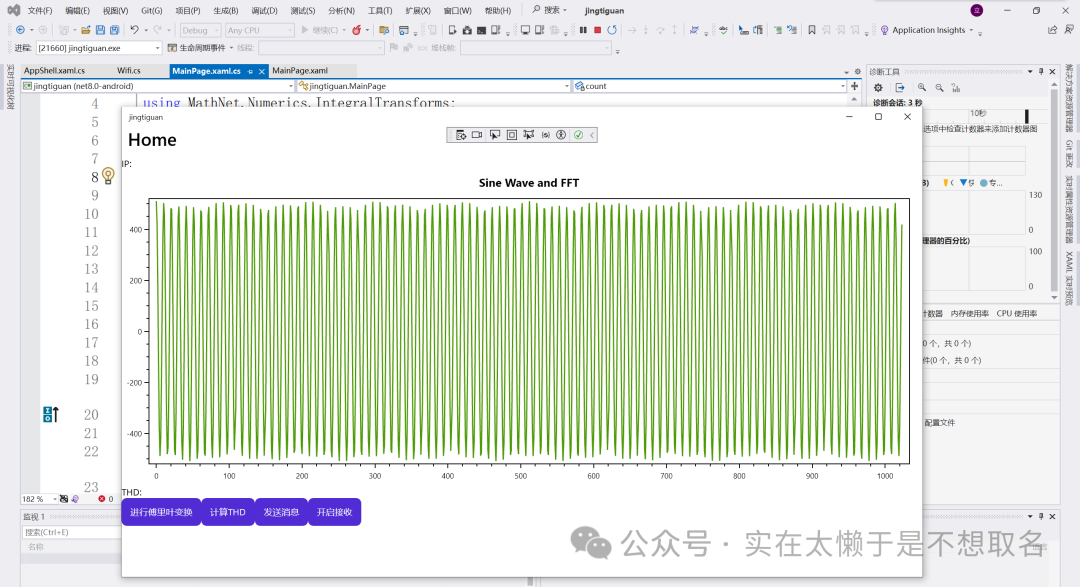Toggle auto-hide pin on diagnostics tools panel
Viewport: 1080px width, 587px height.
click(1041, 72)
